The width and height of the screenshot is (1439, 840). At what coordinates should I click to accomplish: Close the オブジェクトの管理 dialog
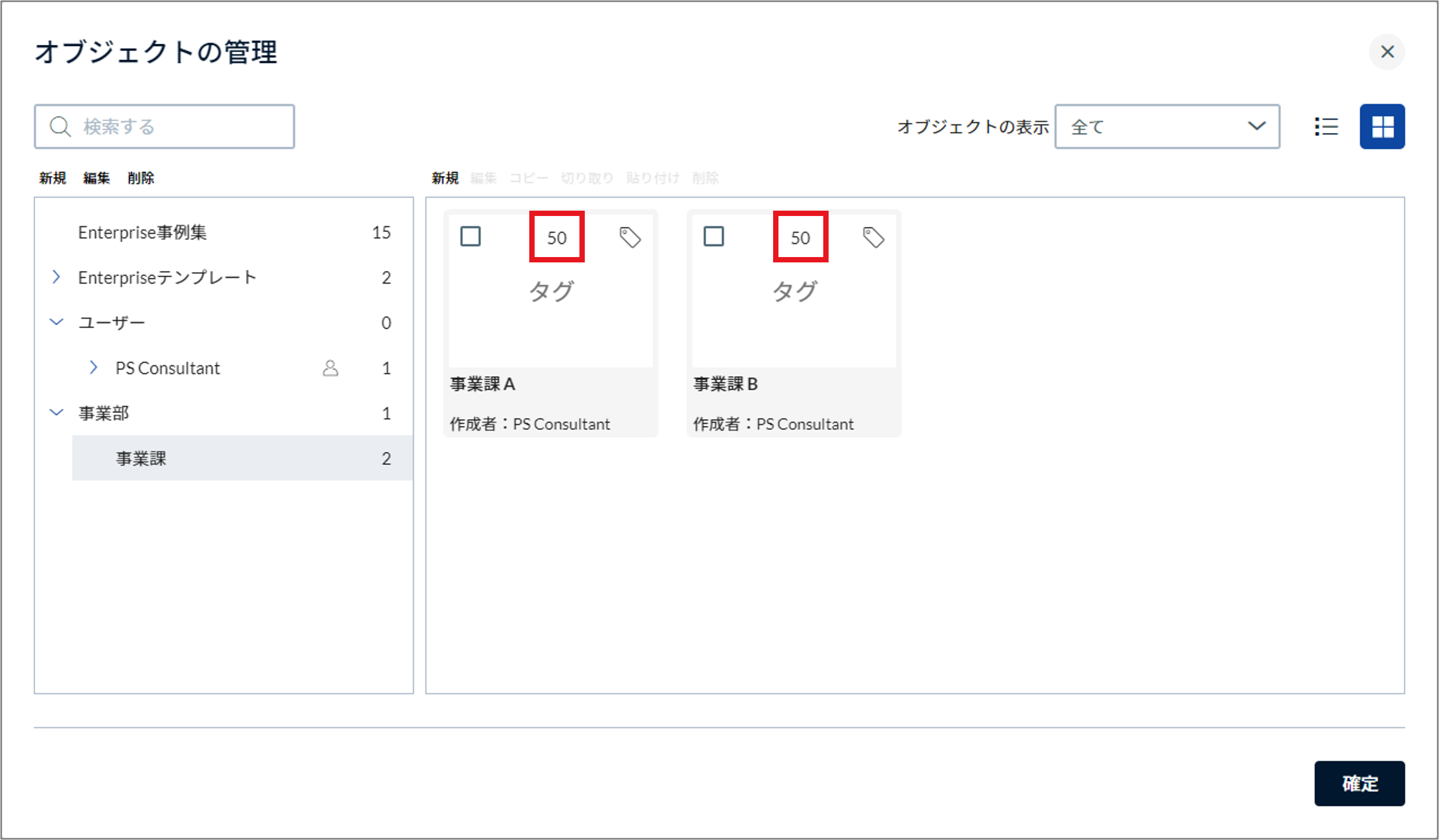point(1387,52)
